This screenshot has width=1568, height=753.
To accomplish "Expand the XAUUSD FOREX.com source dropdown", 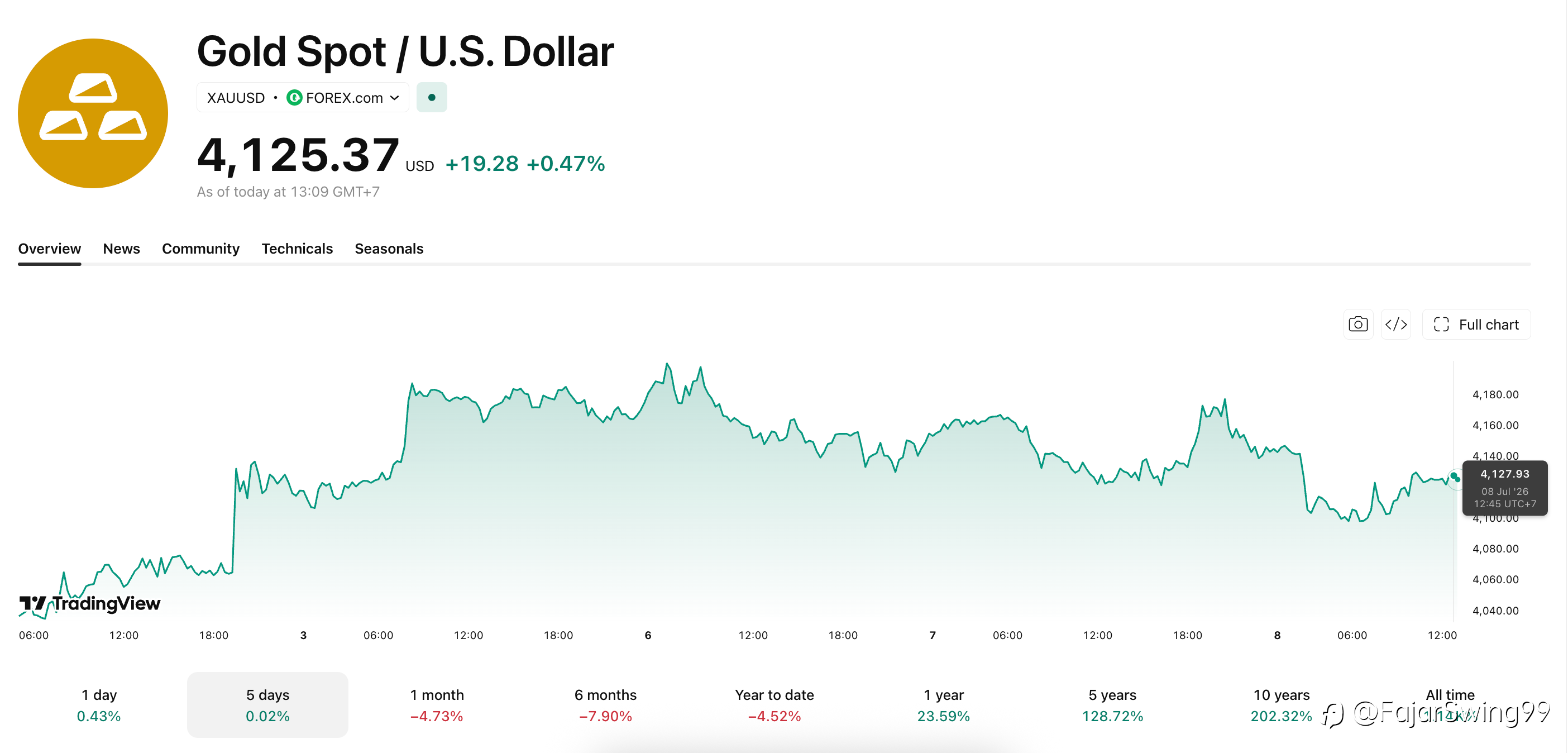I will point(303,97).
